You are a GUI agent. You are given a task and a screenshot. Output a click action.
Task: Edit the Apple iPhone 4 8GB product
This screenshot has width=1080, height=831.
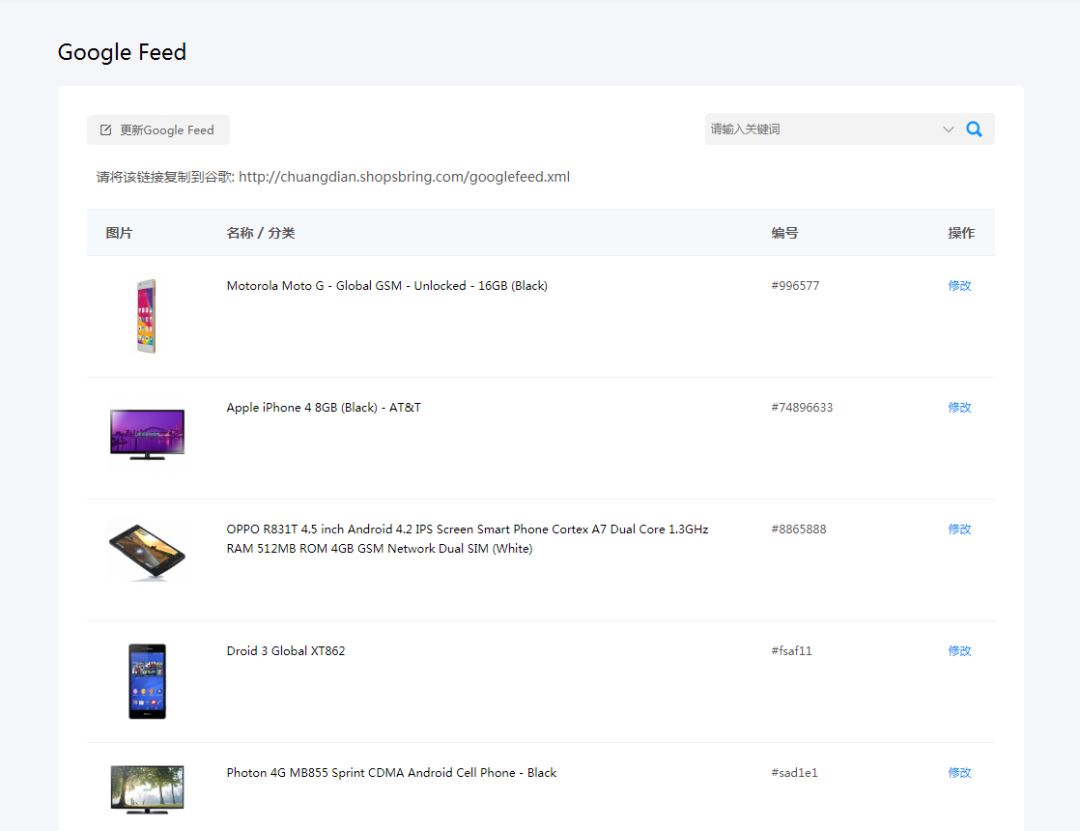(959, 408)
